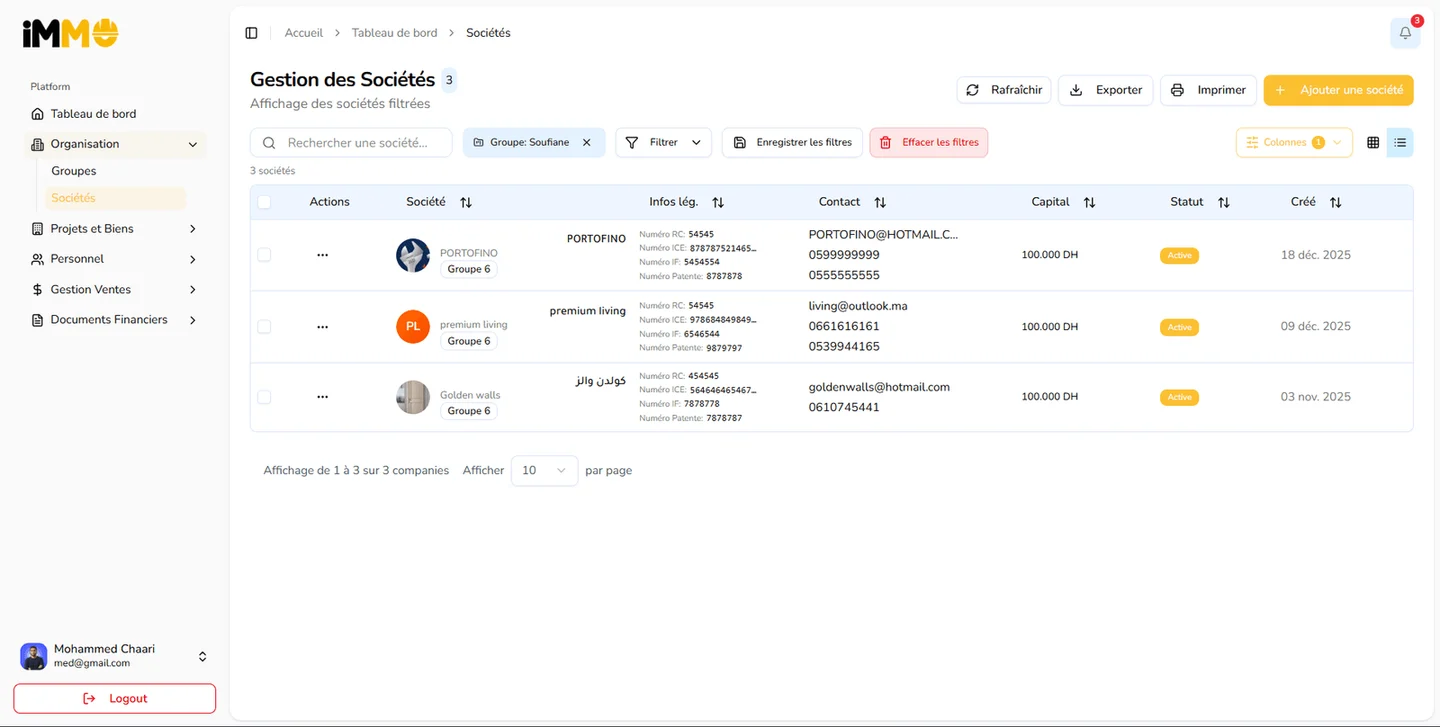Sort by Statut column arrows

1224,202
